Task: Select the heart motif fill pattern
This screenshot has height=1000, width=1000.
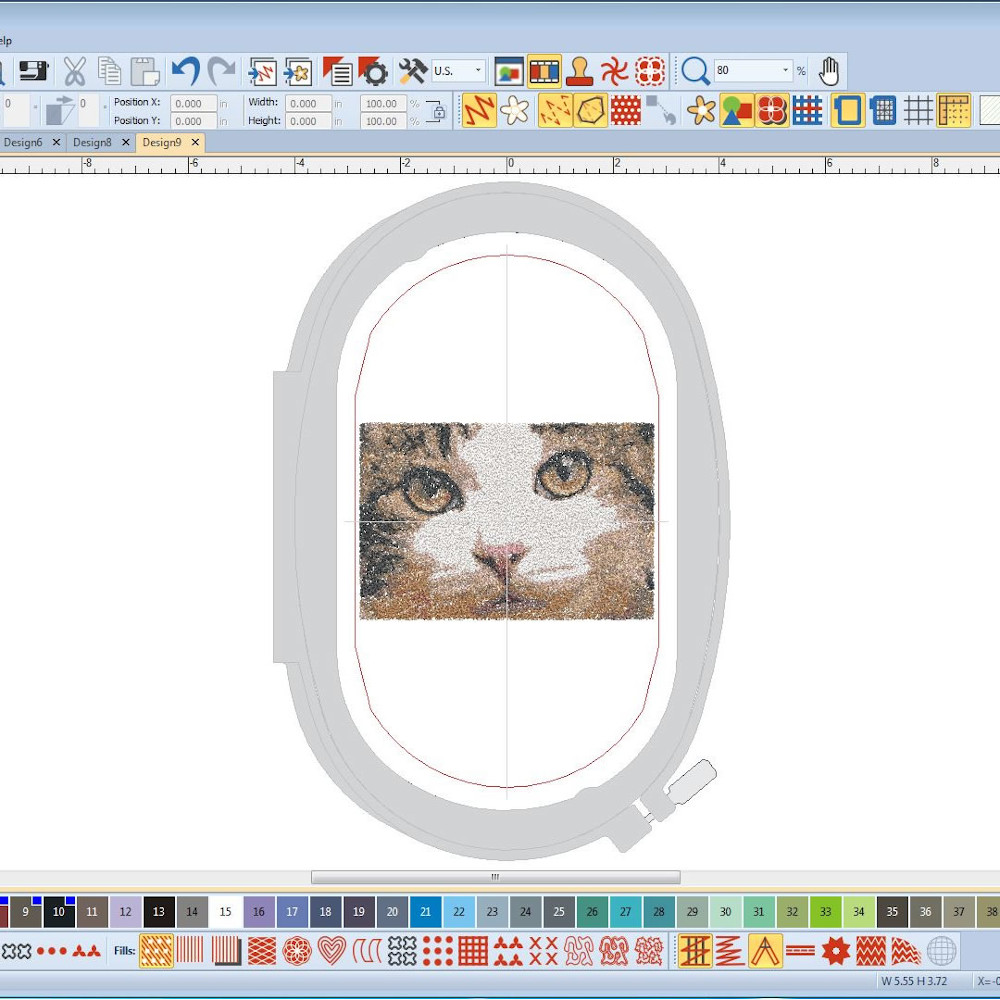Action: point(332,951)
